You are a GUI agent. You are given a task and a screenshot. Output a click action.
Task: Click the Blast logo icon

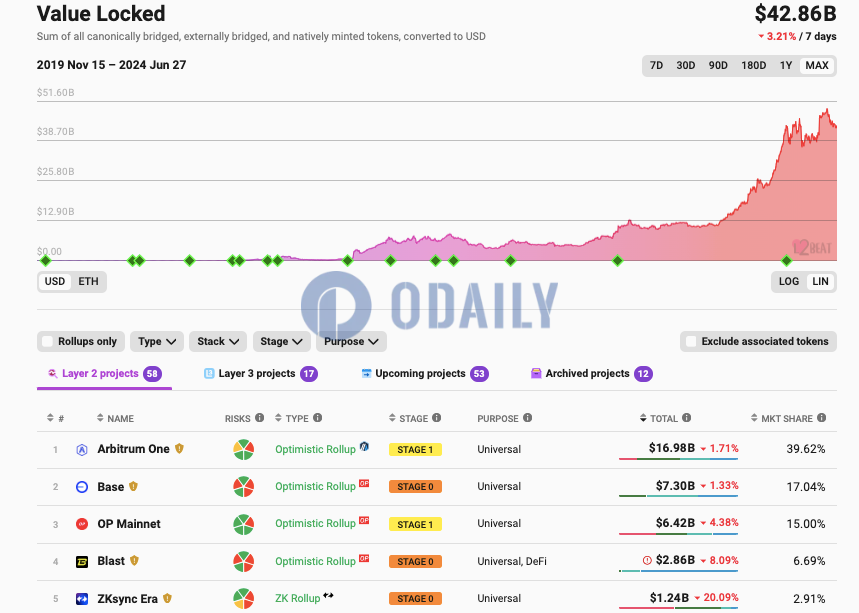[x=82, y=562]
